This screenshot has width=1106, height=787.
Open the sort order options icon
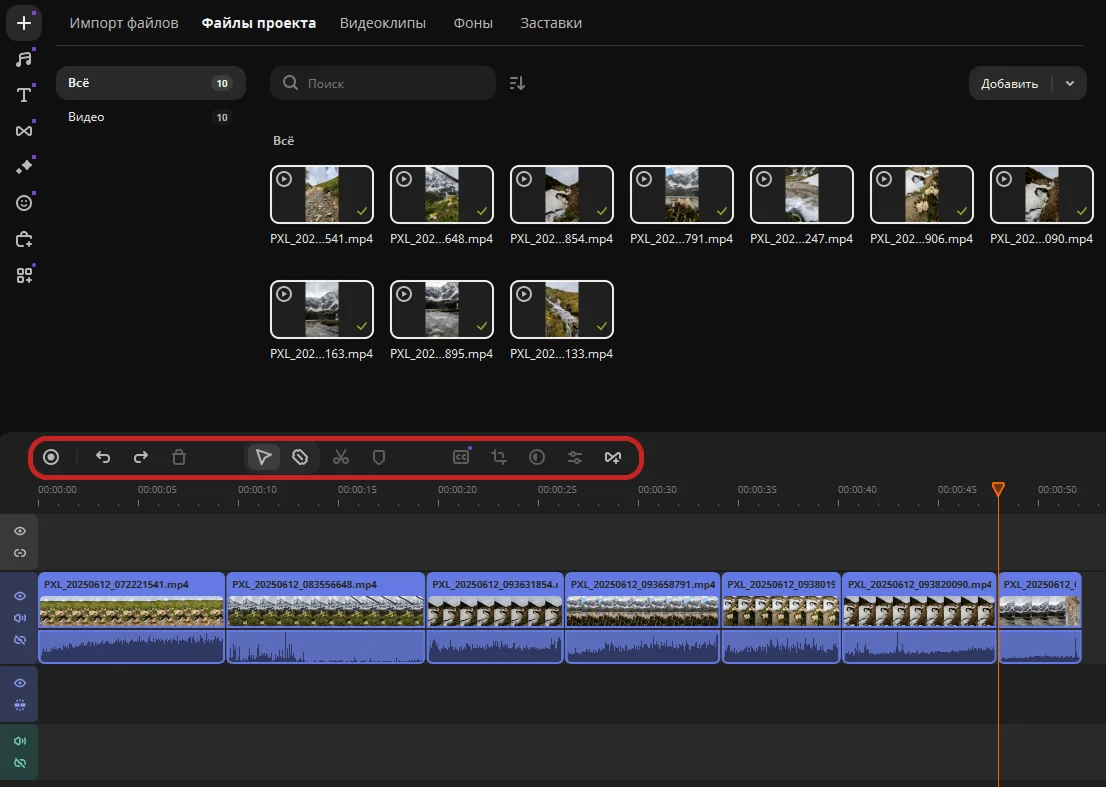(517, 84)
